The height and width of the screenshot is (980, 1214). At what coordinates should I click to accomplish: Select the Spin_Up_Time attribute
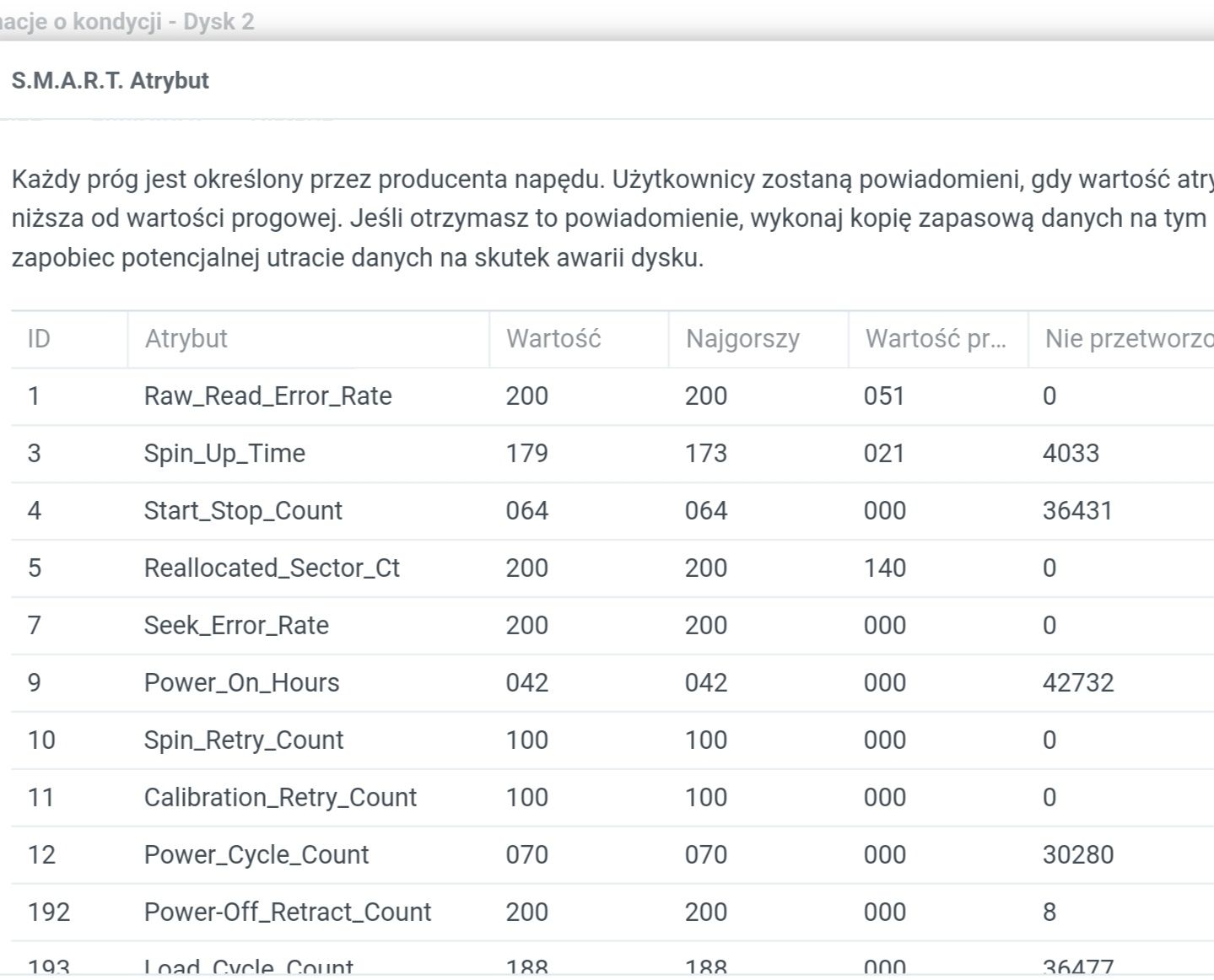click(224, 454)
